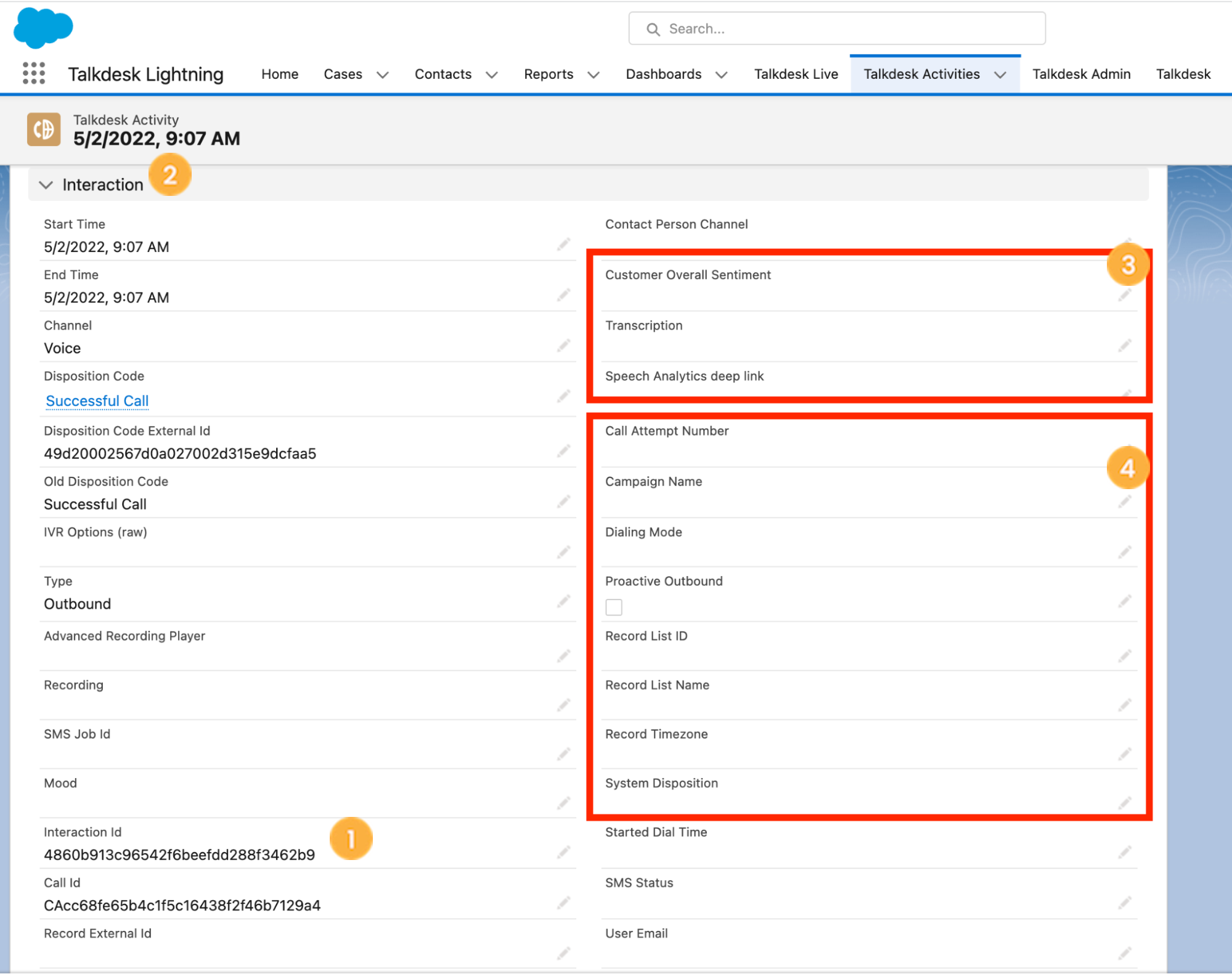Screen dimensions: 1232x974
Task: Edit the Start Time field pencil
Action: click(x=563, y=245)
